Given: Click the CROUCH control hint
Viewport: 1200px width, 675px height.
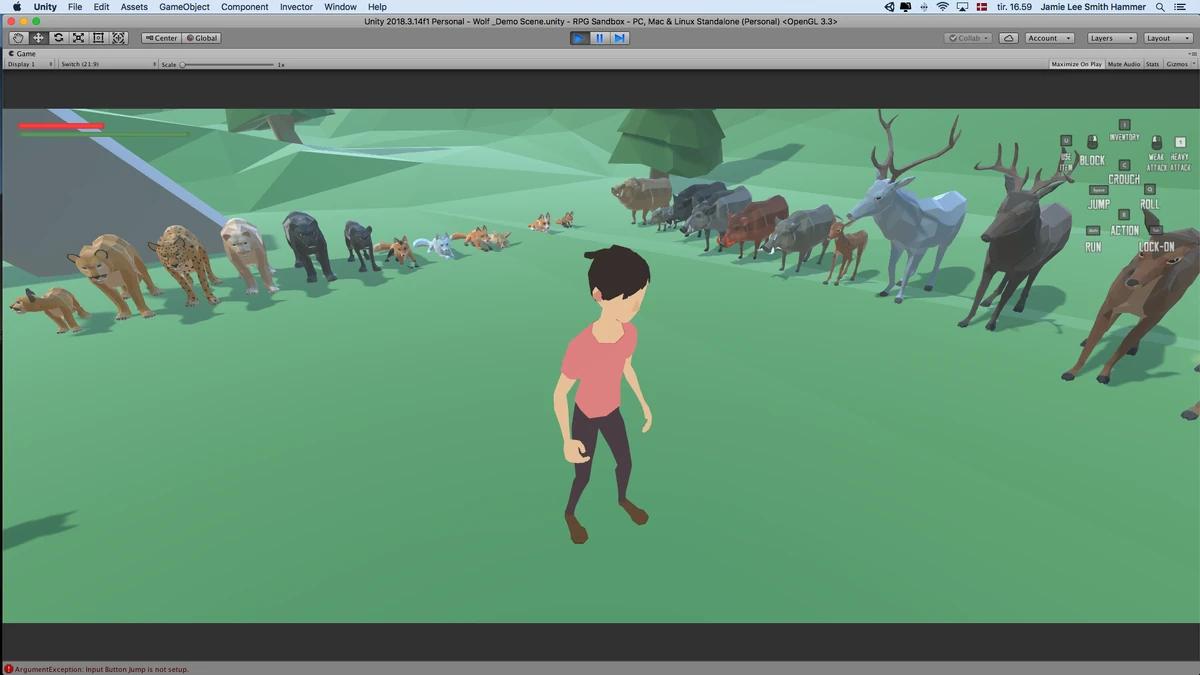Looking at the screenshot, I should (1124, 174).
